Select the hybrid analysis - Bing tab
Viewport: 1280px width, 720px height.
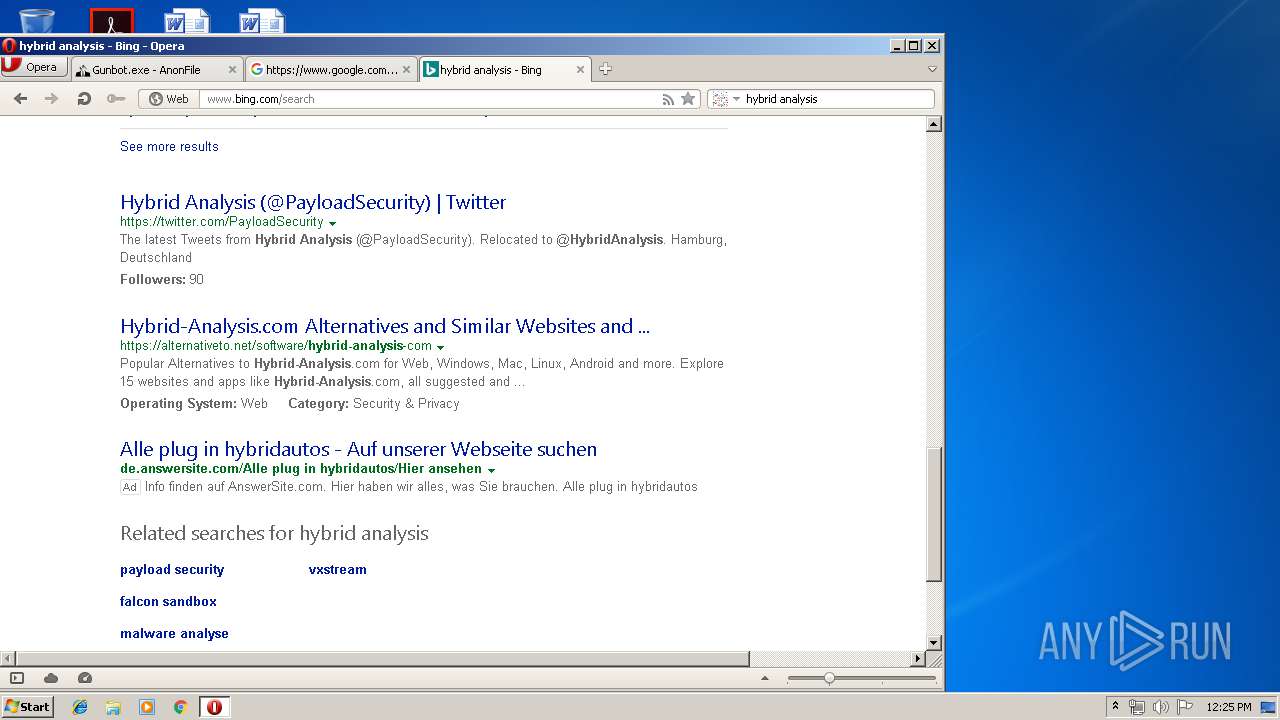pyautogui.click(x=505, y=70)
